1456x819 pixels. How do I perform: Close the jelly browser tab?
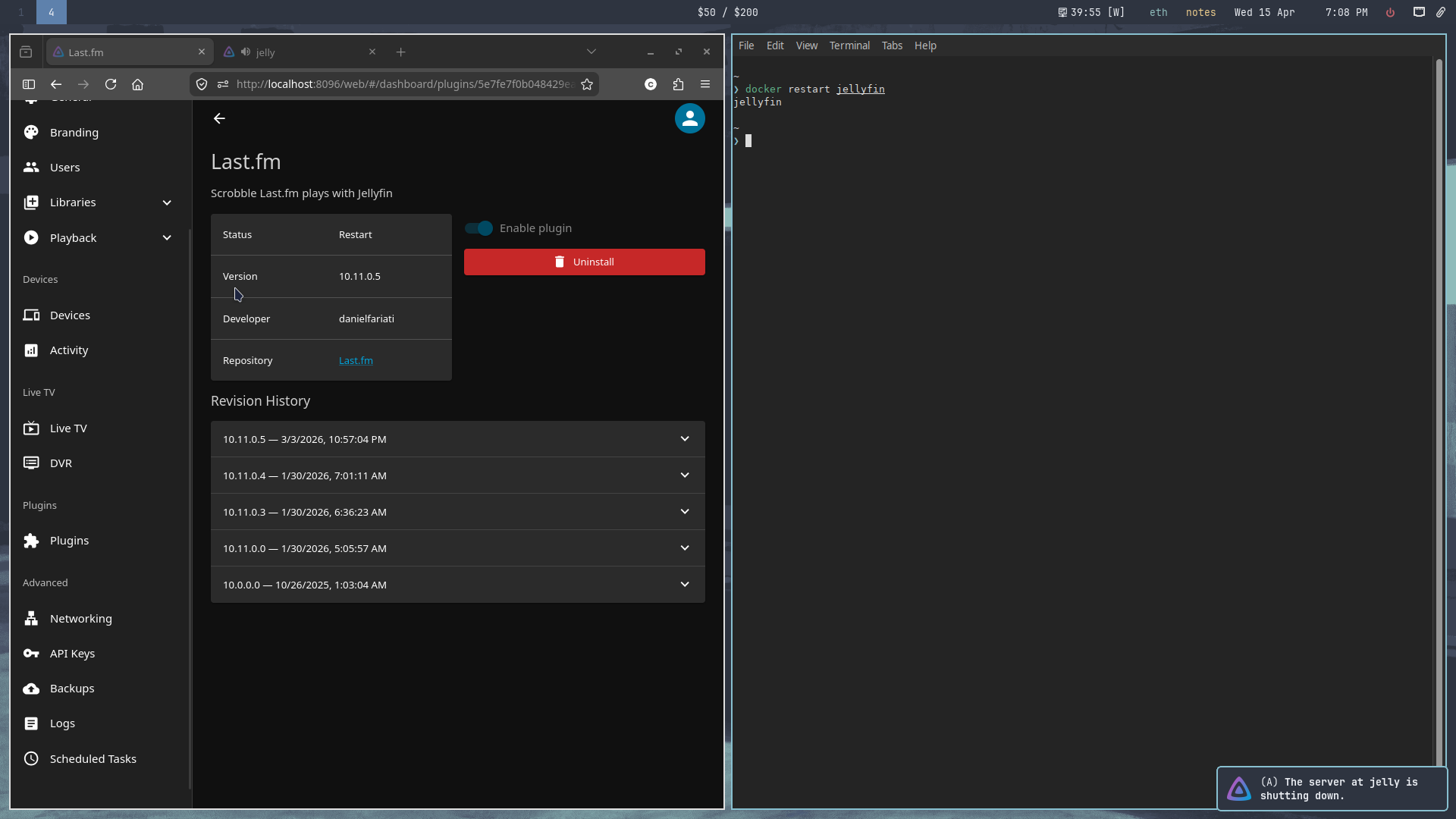(x=372, y=52)
